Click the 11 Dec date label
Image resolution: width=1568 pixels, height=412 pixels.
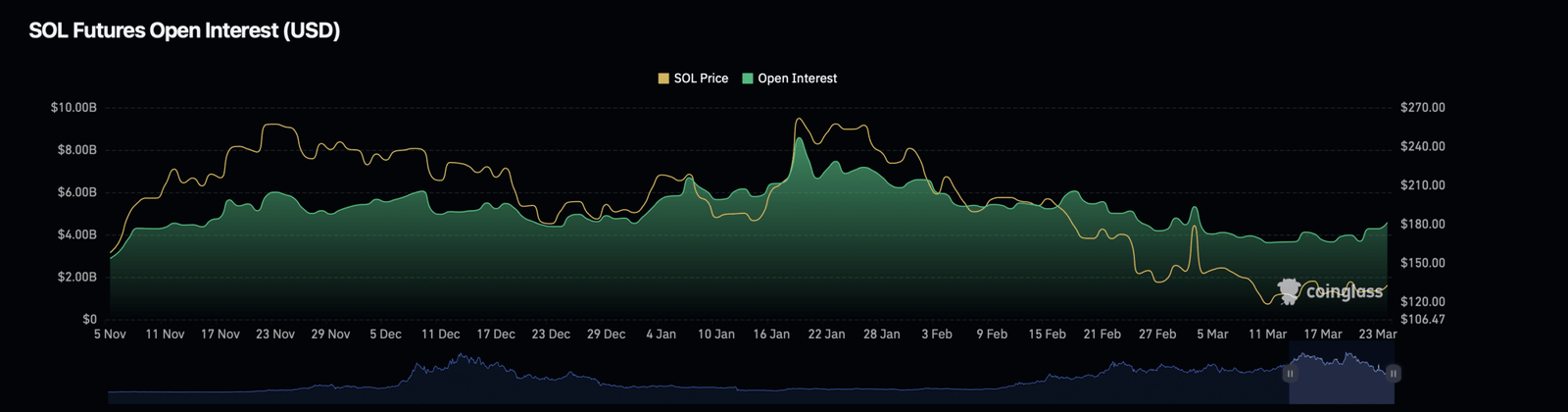pyautogui.click(x=440, y=335)
